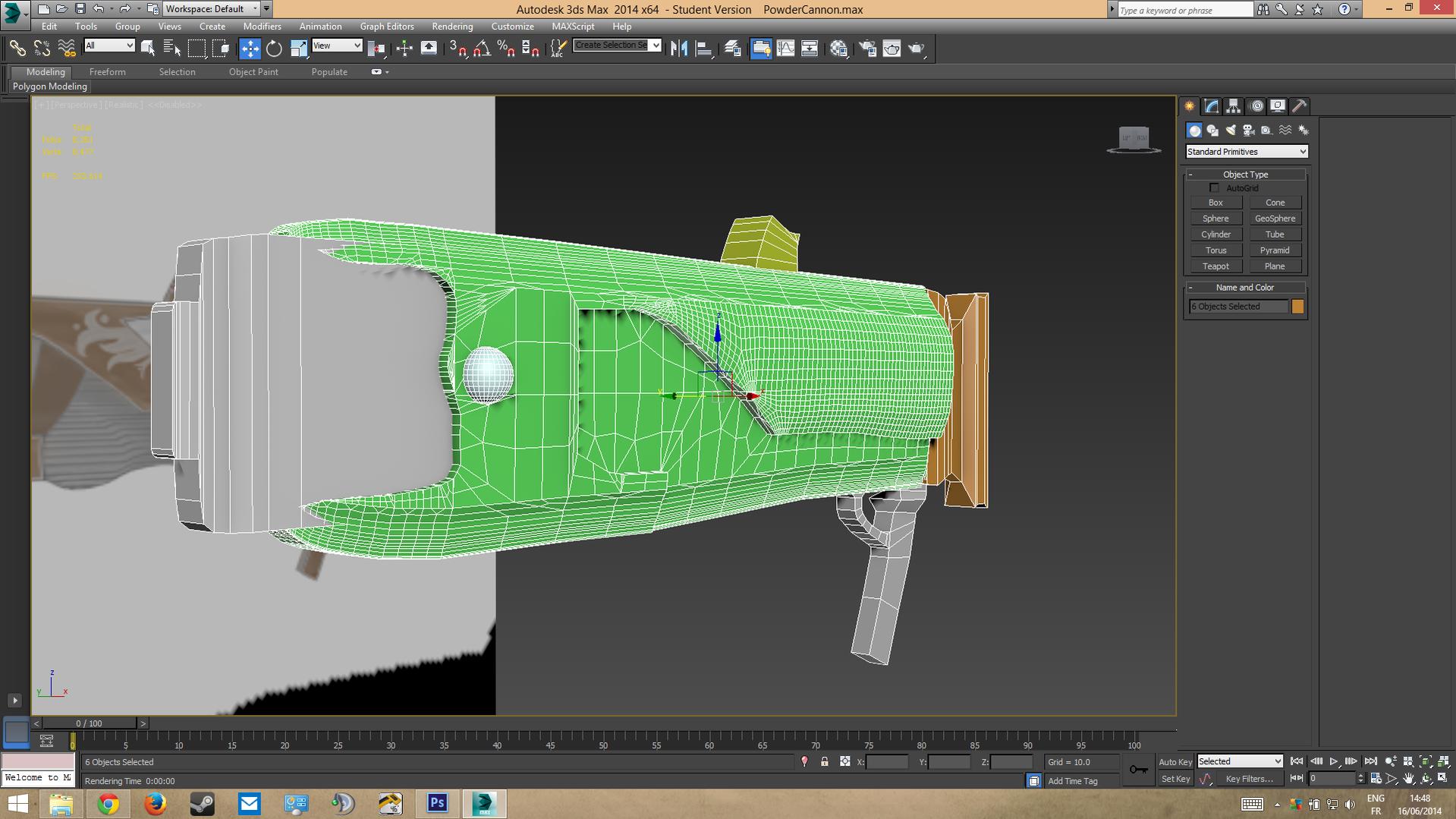
Task: Open the selection filter 'All' dropdown
Action: pyautogui.click(x=109, y=46)
